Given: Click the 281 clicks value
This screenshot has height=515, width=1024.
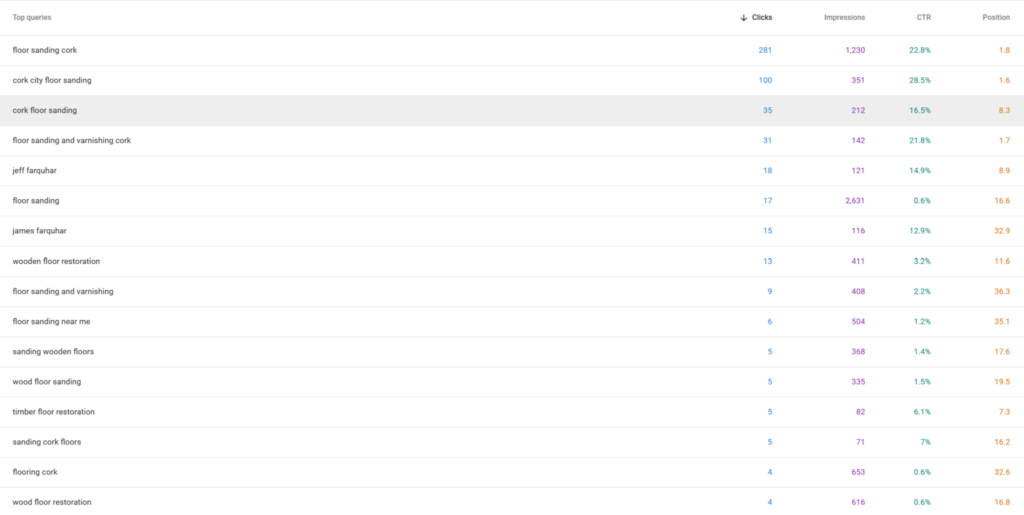Looking at the screenshot, I should (765, 50).
